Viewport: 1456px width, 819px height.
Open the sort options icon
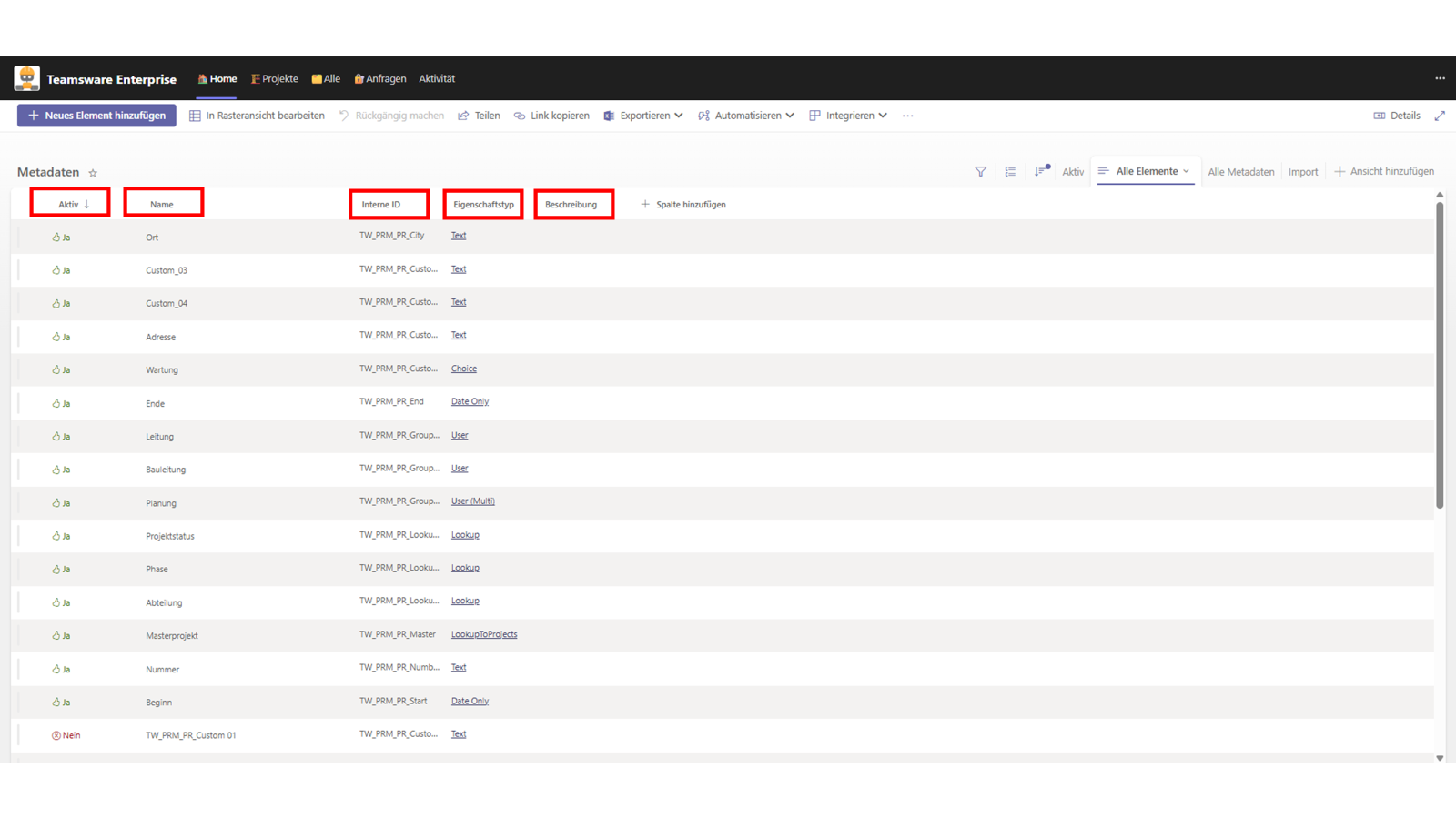(x=1041, y=171)
